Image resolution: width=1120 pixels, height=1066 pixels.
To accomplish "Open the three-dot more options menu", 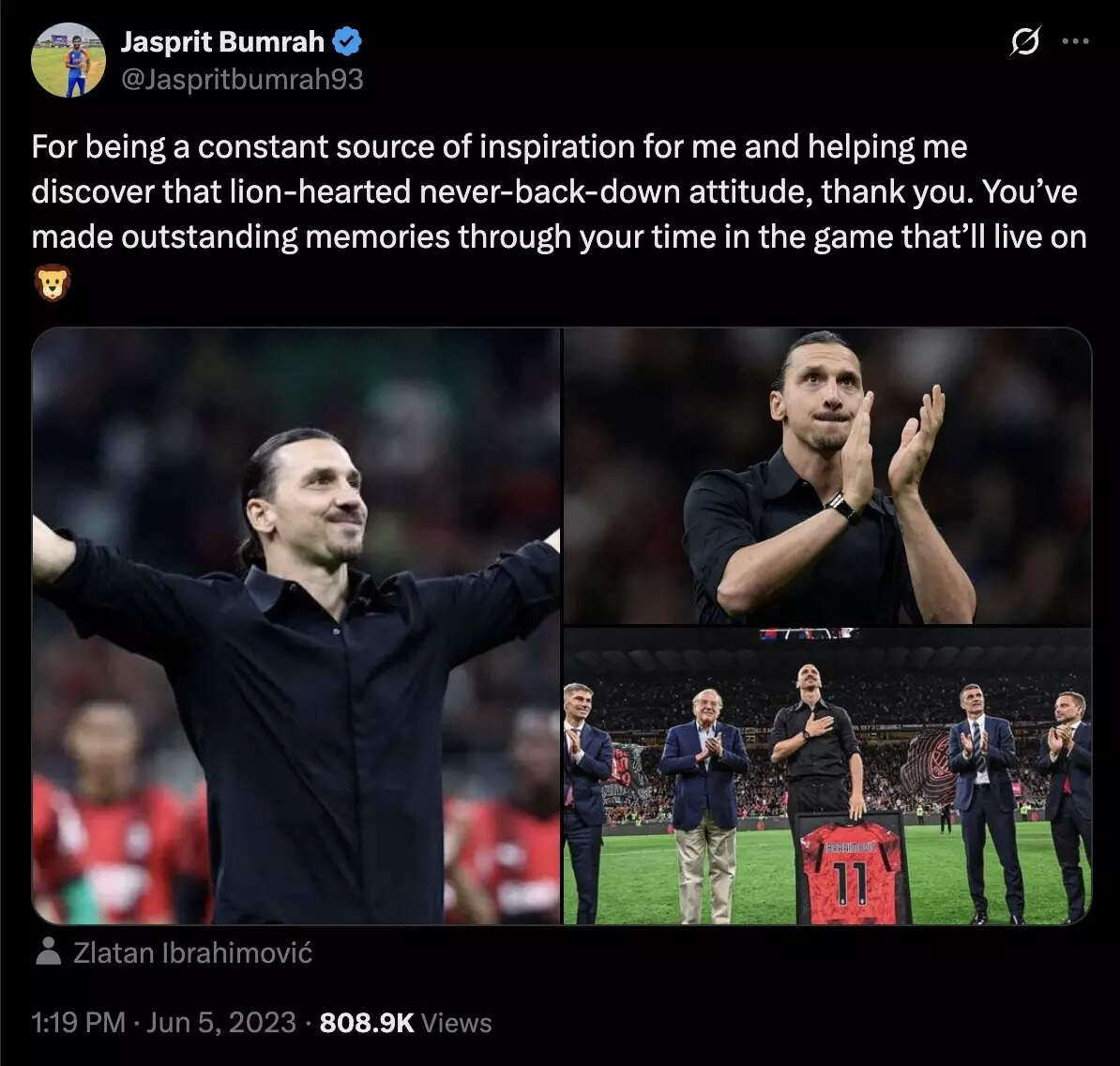I will 1075,41.
